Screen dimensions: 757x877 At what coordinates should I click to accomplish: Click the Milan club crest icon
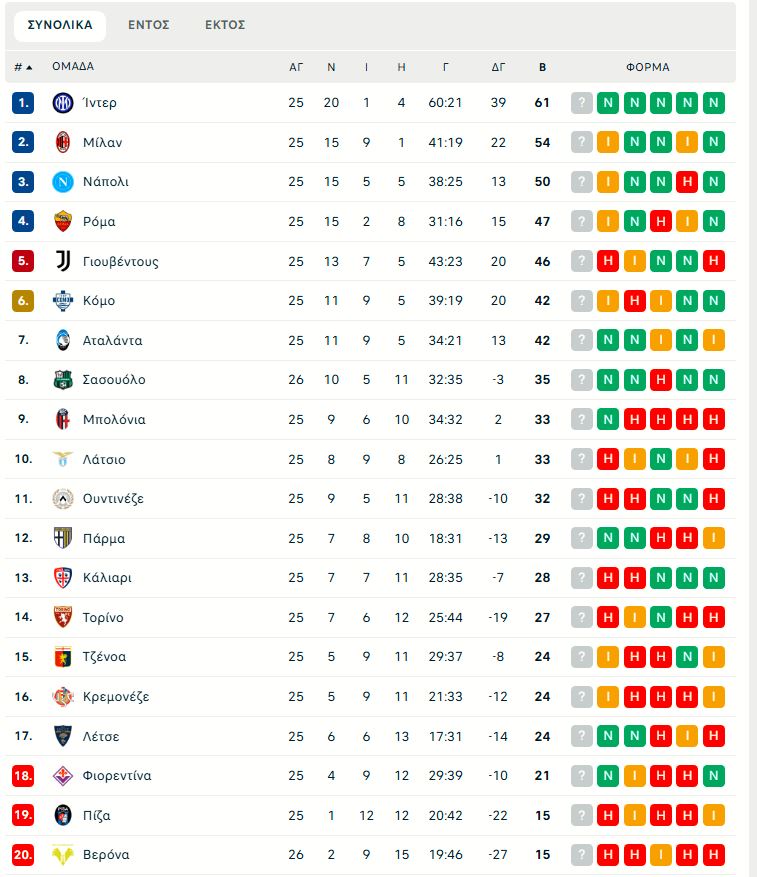click(x=63, y=142)
